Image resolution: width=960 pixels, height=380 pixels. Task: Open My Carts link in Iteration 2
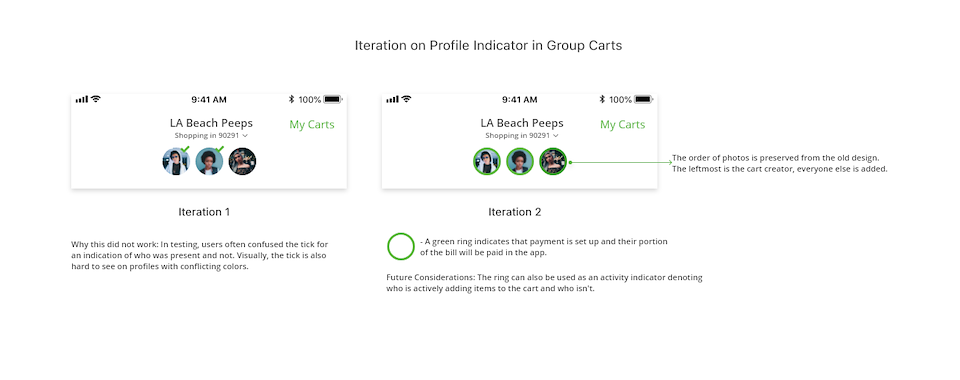point(623,125)
